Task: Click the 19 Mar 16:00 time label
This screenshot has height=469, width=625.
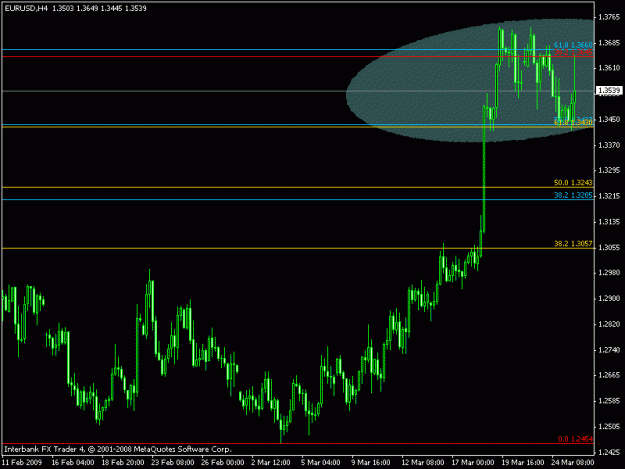Action: 523,463
